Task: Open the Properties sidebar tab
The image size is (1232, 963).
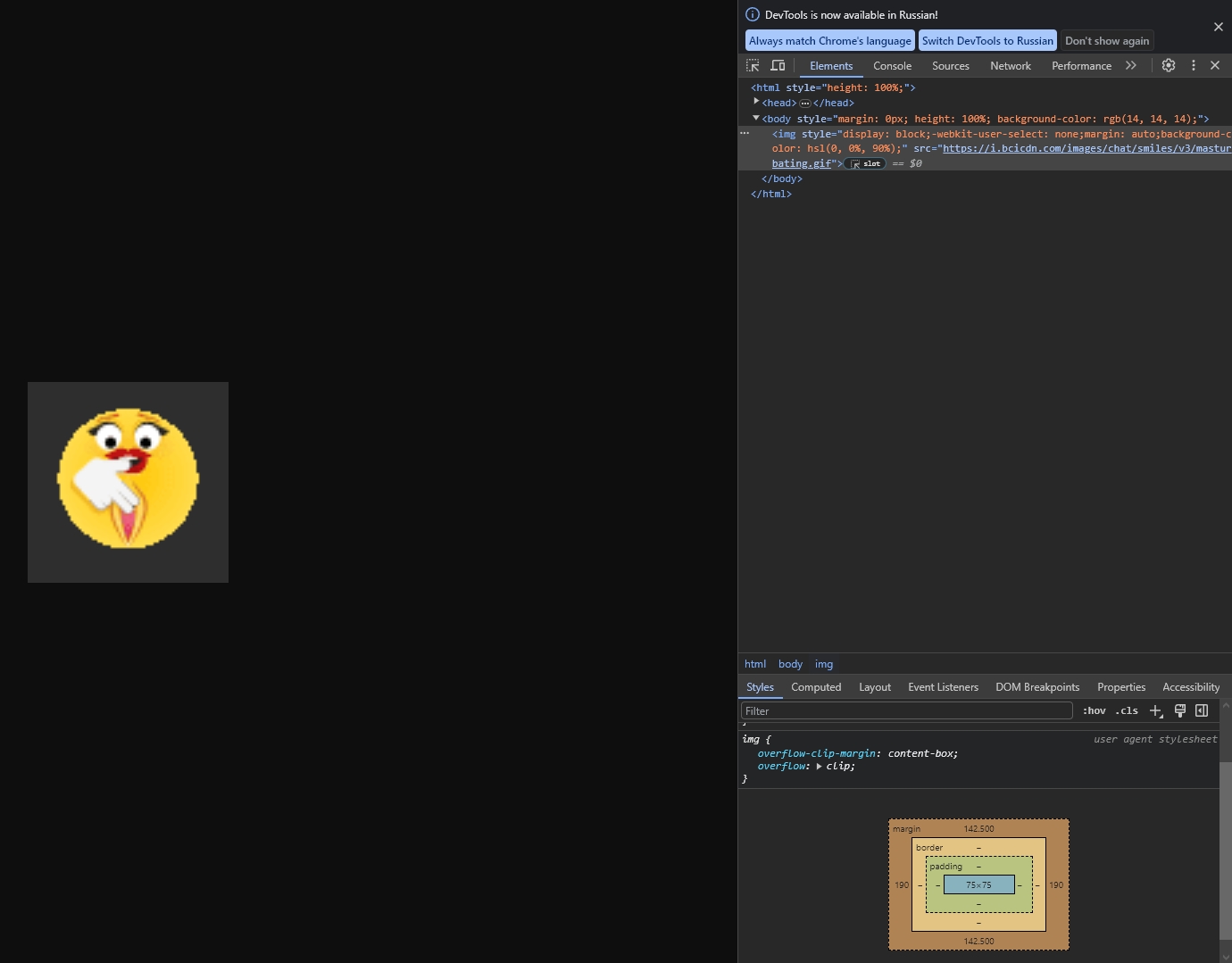Action: 1121,687
